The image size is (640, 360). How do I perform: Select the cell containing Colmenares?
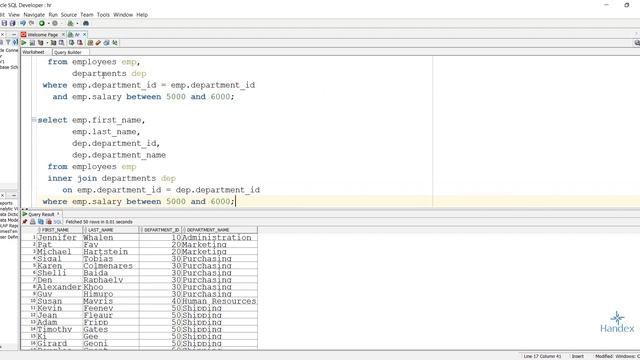pyautogui.click(x=111, y=266)
